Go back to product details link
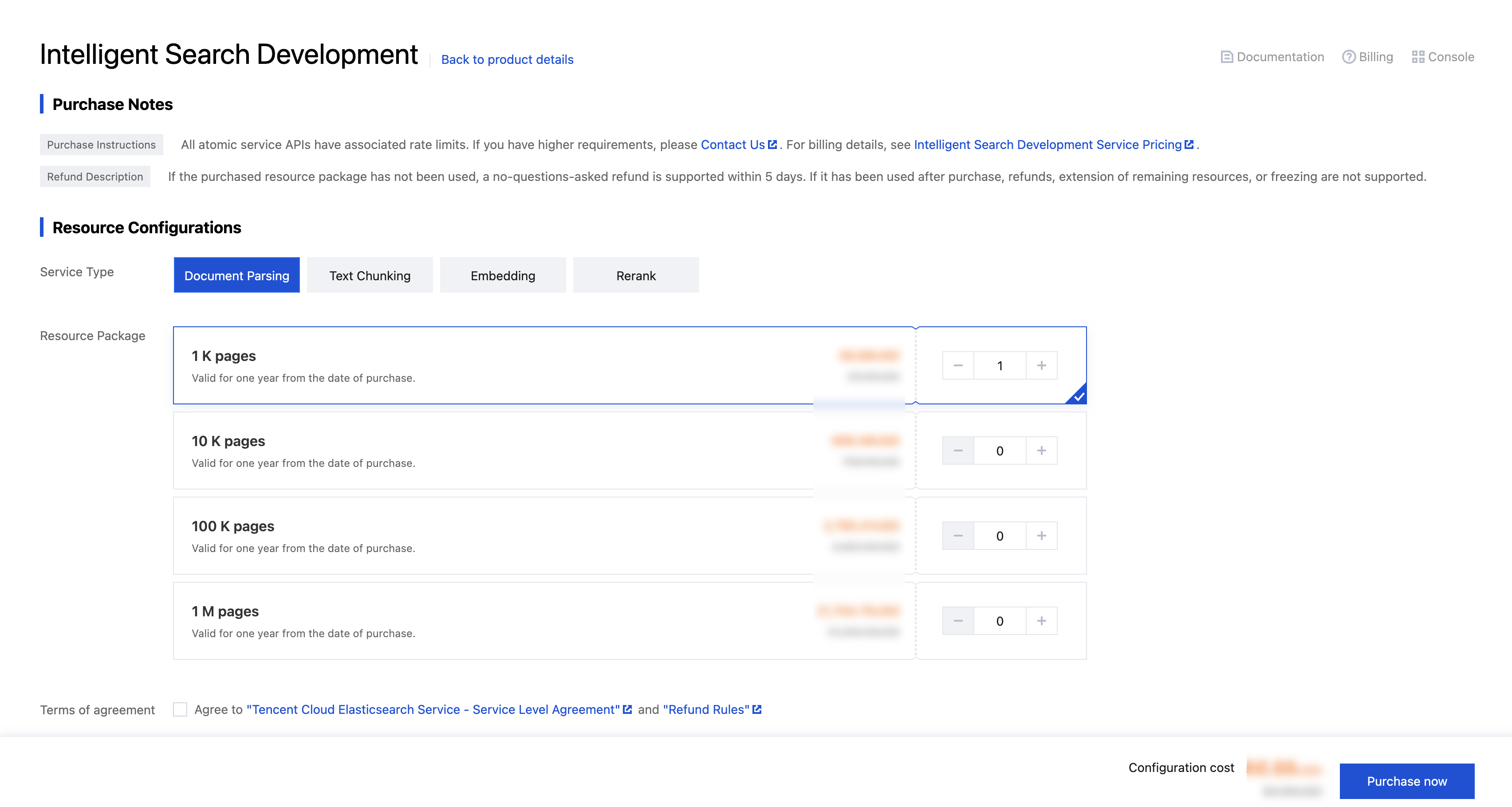The height and width of the screenshot is (807, 1512). (507, 59)
